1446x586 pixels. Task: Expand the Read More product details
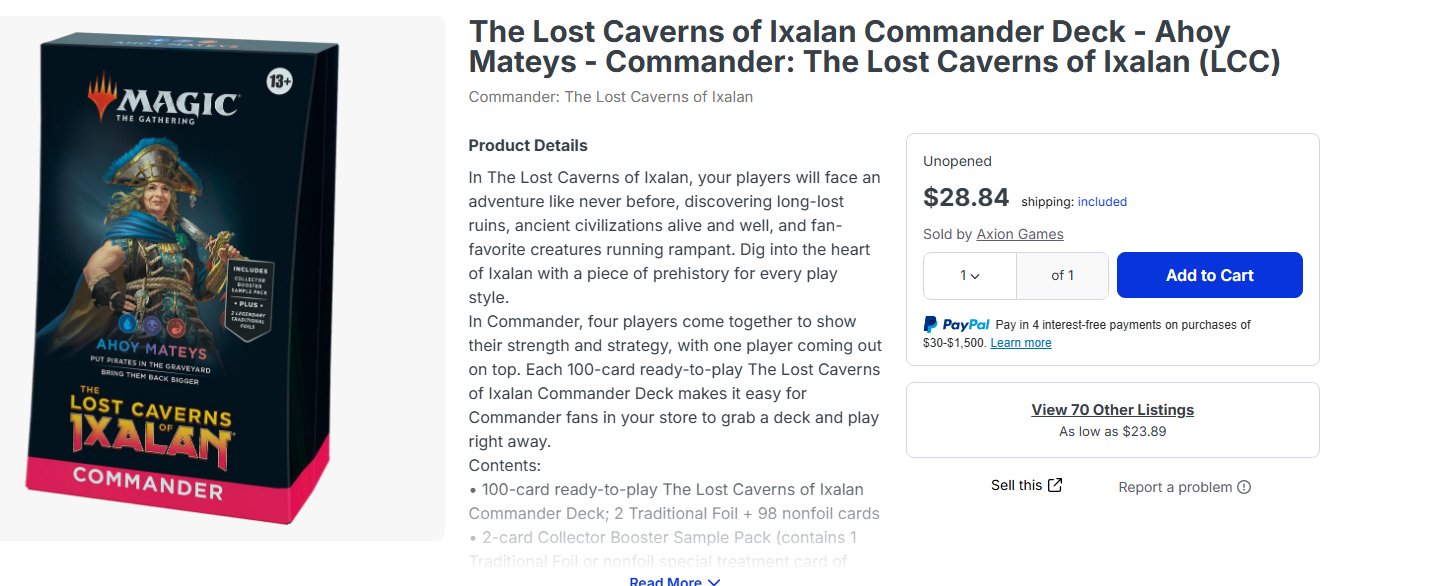tap(674, 581)
